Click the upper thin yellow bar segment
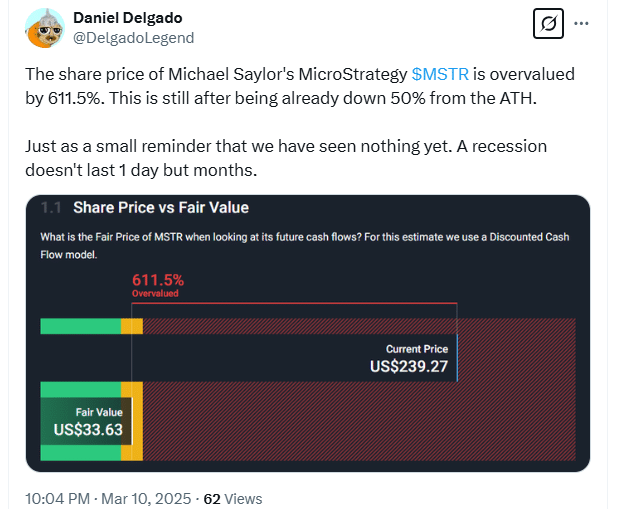Screen dimensions: 634x509 click(132, 326)
